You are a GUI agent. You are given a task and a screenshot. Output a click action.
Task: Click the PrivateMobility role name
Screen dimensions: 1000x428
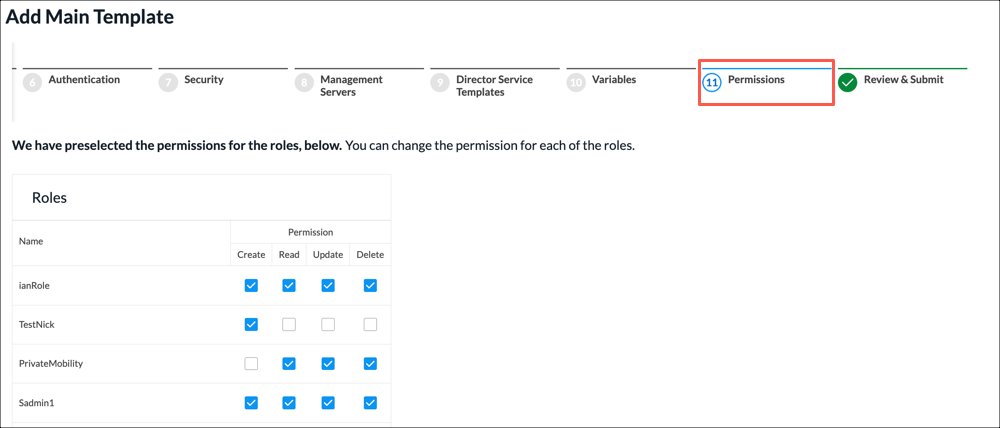click(51, 364)
